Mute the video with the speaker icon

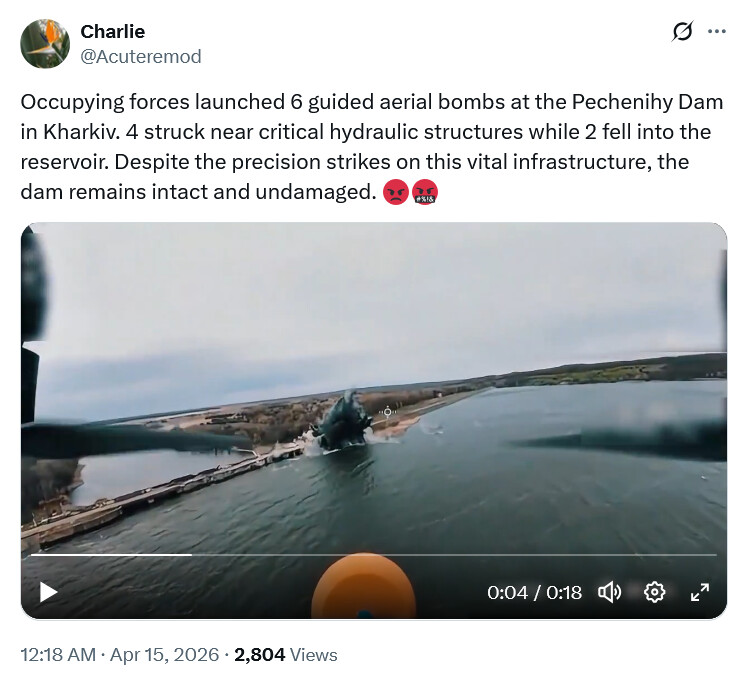pyautogui.click(x=609, y=592)
